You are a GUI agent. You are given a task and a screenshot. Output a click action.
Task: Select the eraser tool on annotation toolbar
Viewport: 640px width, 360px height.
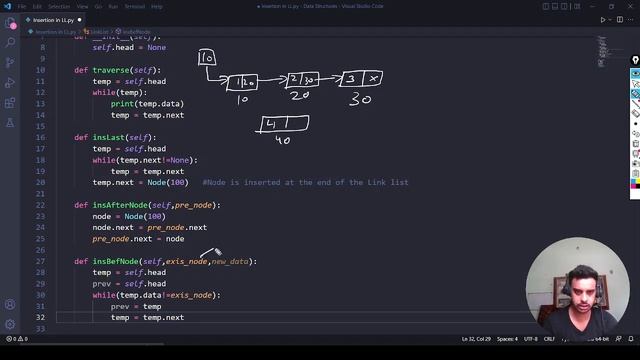(636, 113)
